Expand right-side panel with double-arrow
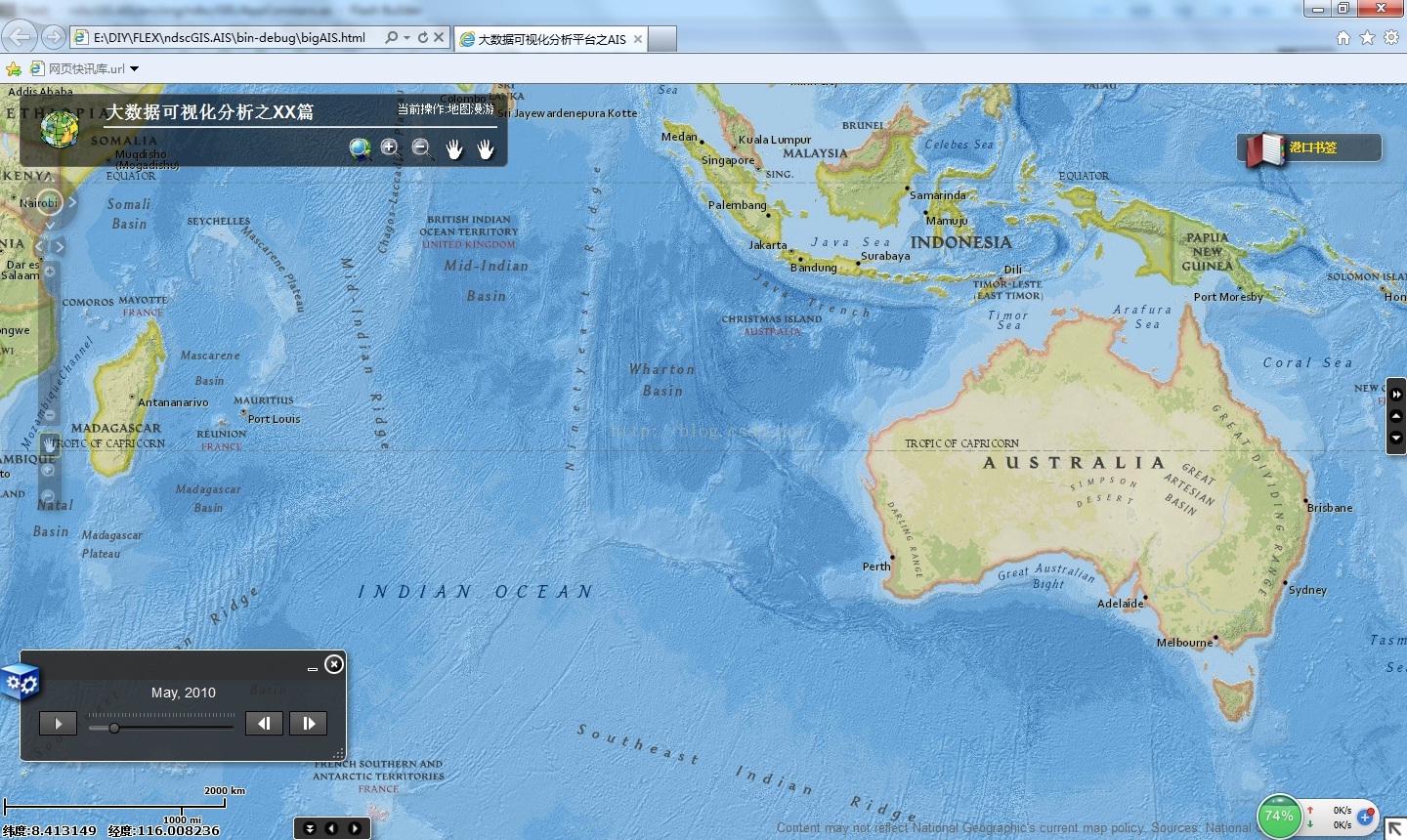This screenshot has width=1407, height=840. tap(1396, 395)
